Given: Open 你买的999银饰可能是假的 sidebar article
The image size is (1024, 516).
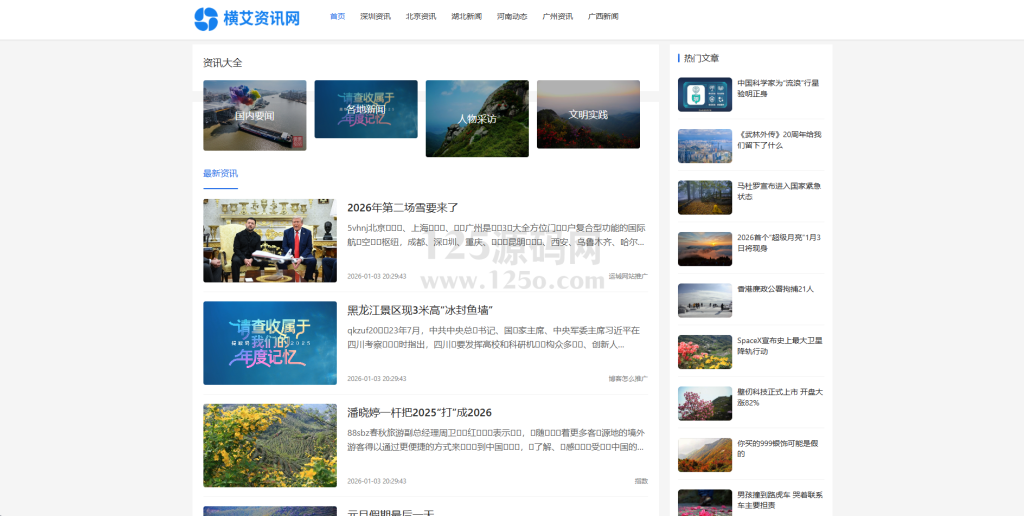Looking at the screenshot, I should 778,448.
